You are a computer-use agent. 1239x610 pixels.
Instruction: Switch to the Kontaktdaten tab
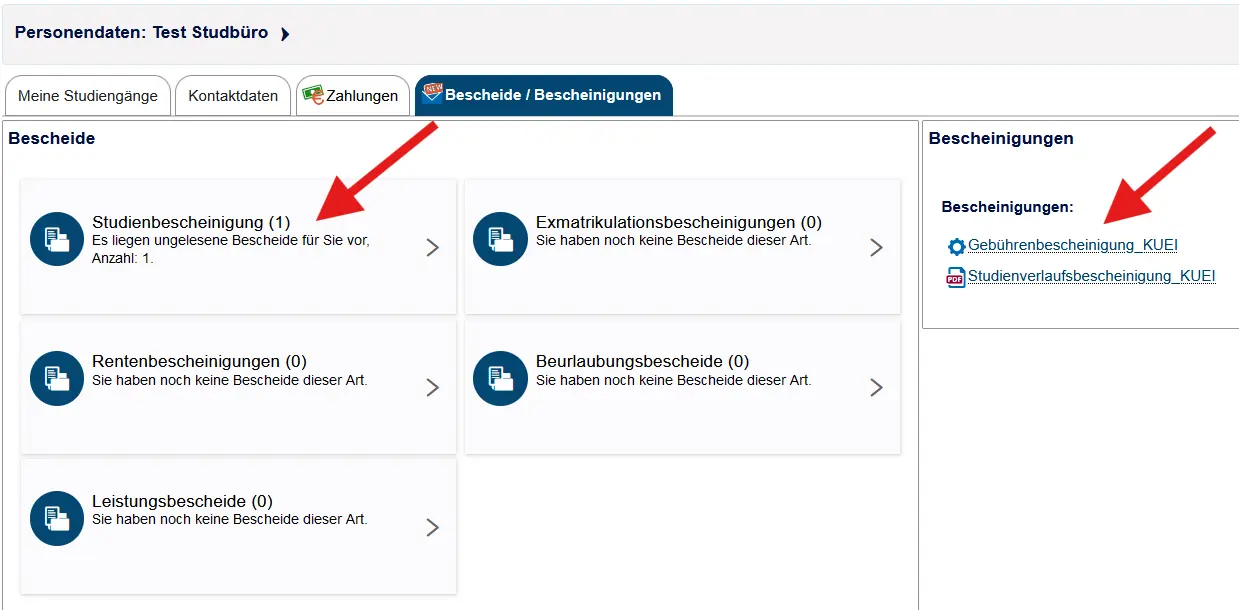tap(233, 96)
